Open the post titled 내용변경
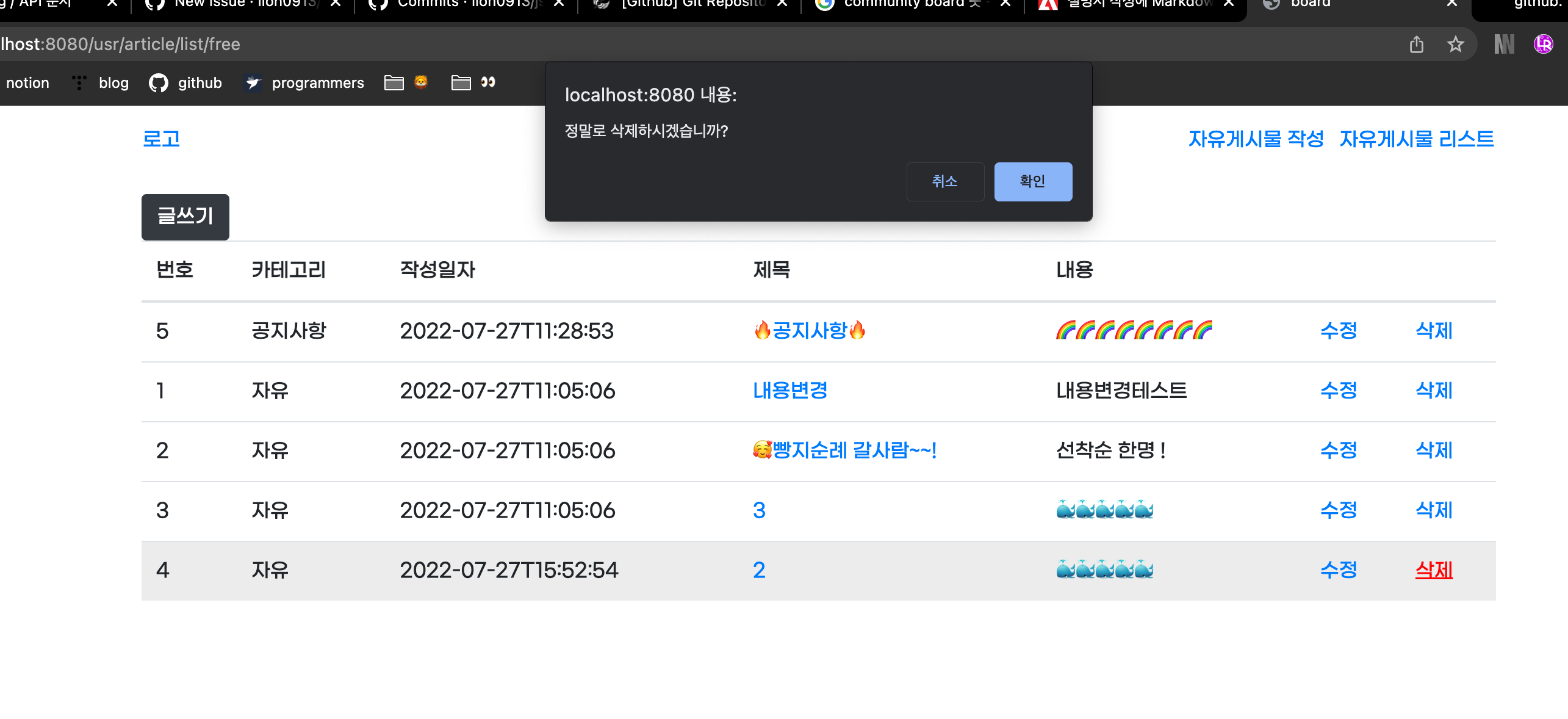 (x=790, y=391)
